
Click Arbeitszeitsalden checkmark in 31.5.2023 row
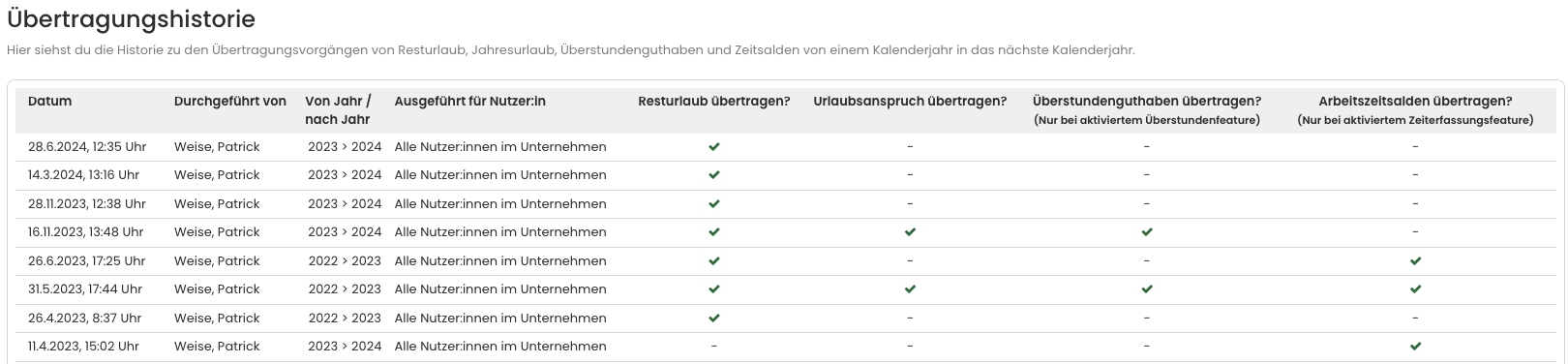[1415, 289]
